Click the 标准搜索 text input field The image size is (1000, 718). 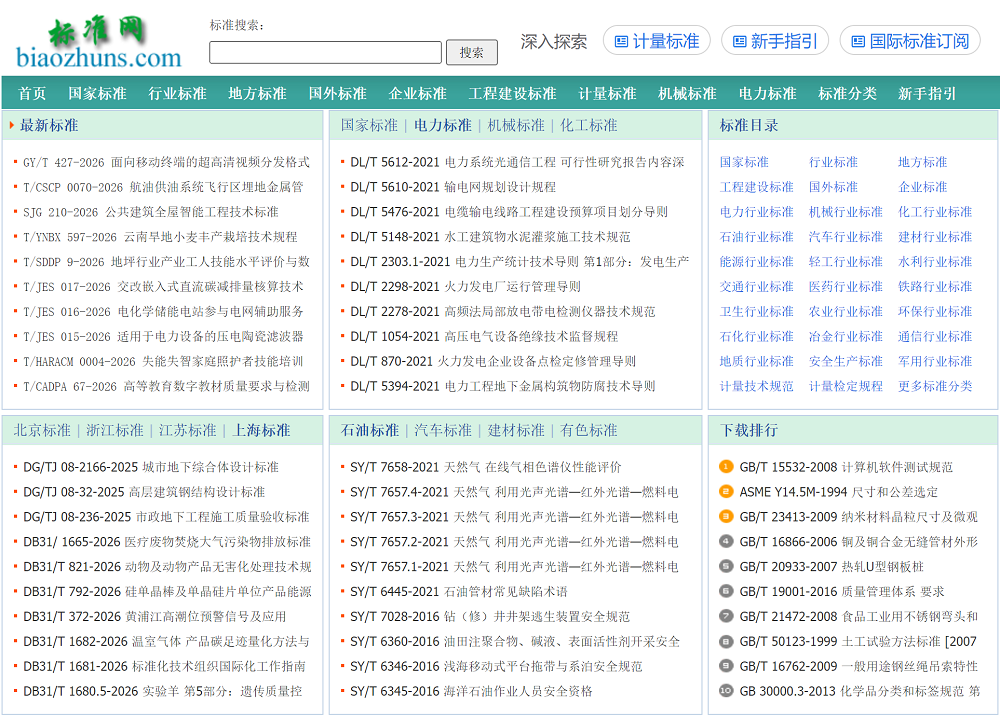325,53
